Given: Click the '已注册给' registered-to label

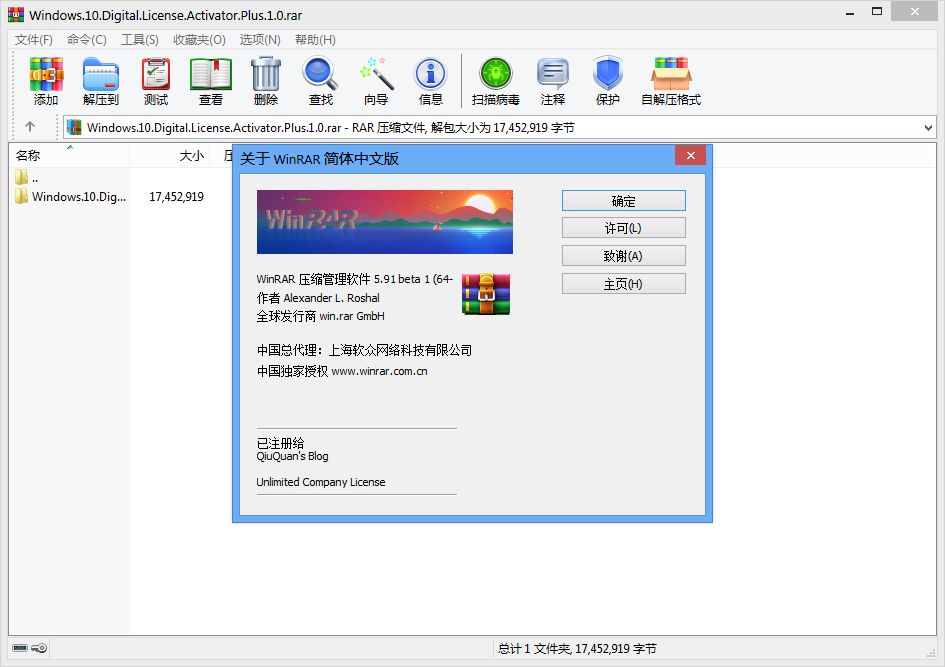Looking at the screenshot, I should tap(280, 443).
